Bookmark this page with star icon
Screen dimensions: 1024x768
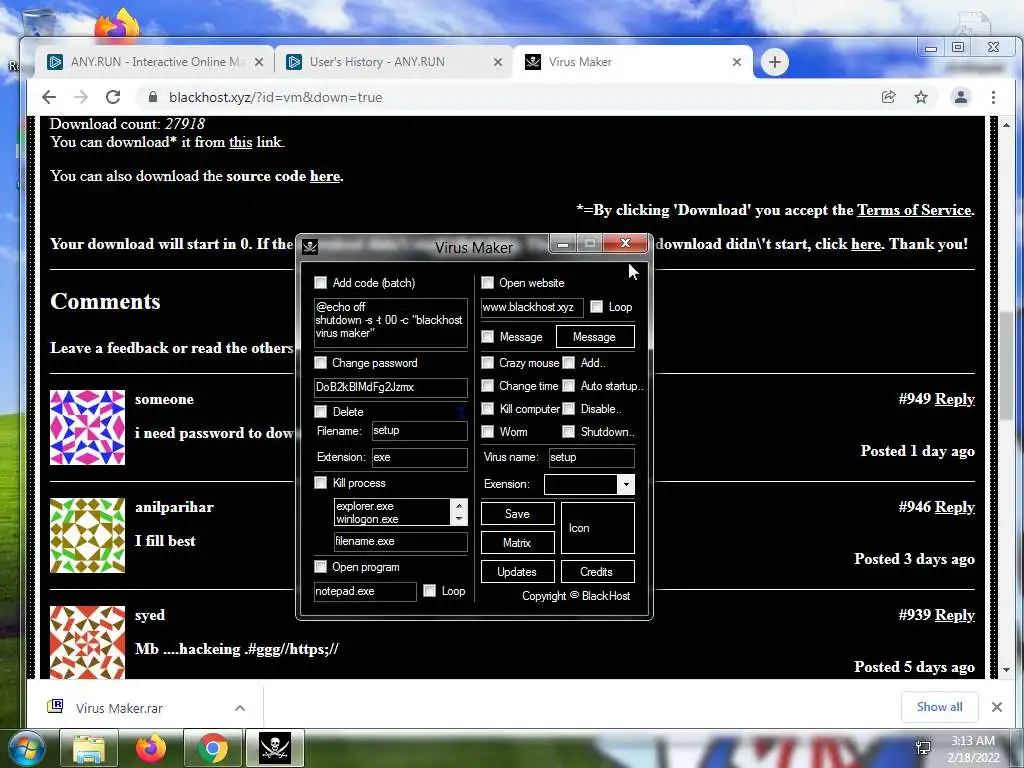(x=921, y=97)
